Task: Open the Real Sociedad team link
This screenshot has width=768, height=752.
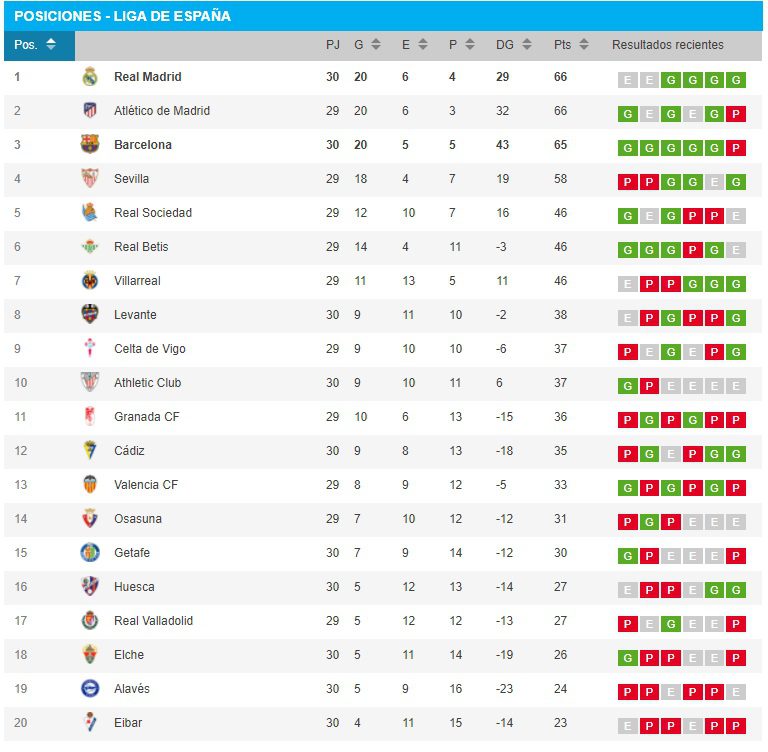Action: 153,213
